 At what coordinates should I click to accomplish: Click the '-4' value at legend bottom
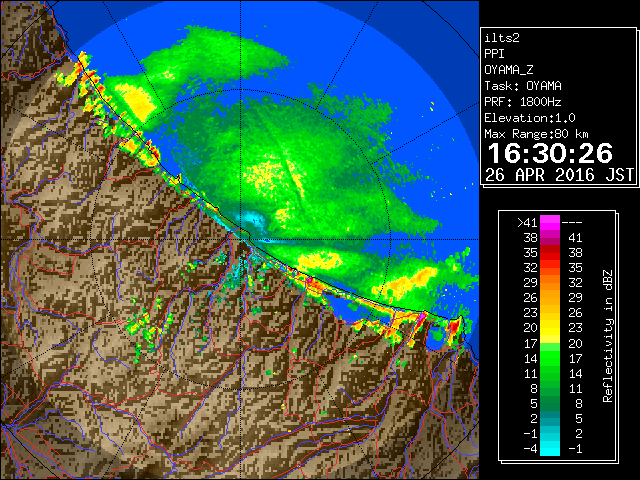click(x=530, y=449)
